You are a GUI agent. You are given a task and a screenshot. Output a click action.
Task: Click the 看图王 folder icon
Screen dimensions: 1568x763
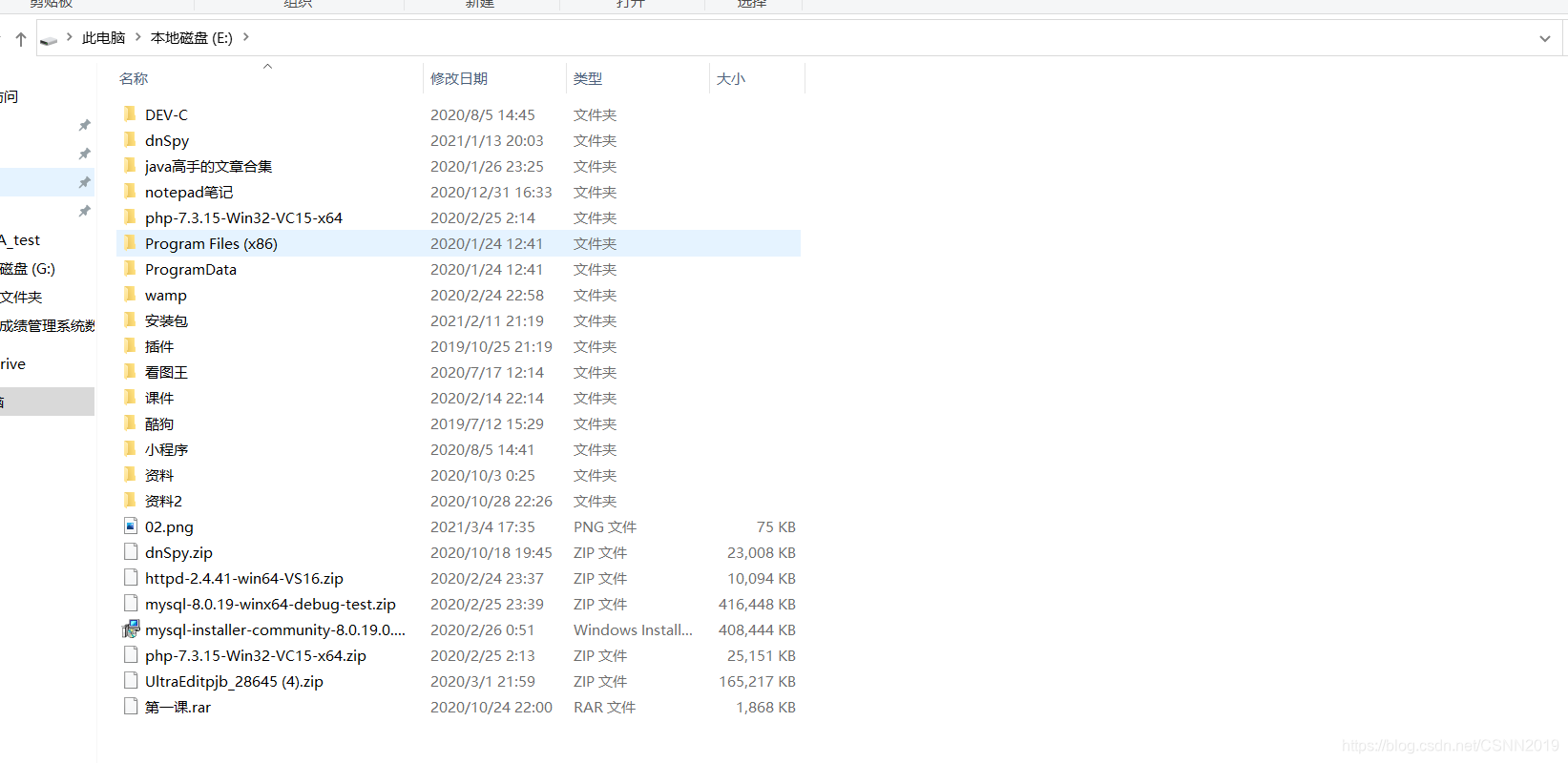click(131, 372)
